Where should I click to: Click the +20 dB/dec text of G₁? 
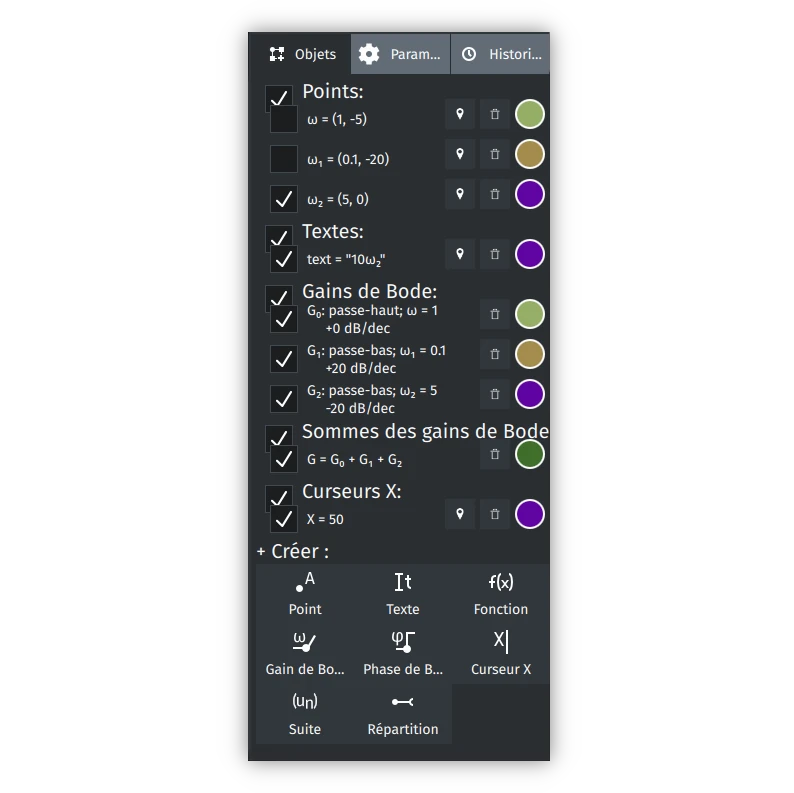(361, 368)
